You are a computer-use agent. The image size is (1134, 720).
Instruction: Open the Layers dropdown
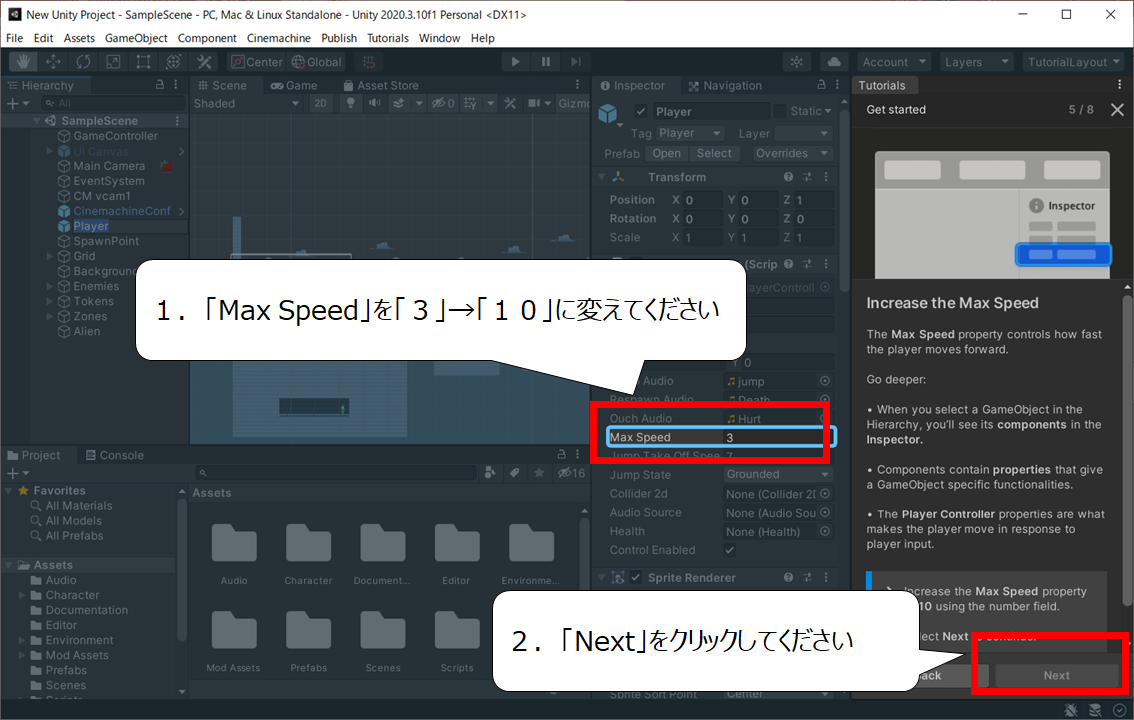click(976, 62)
